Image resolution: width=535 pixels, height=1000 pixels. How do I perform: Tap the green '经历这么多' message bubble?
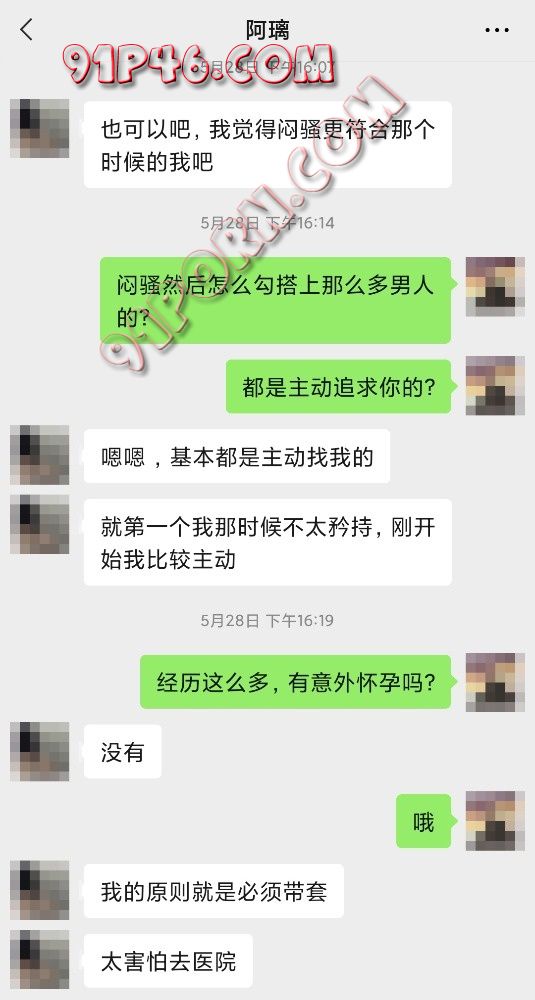click(x=296, y=682)
